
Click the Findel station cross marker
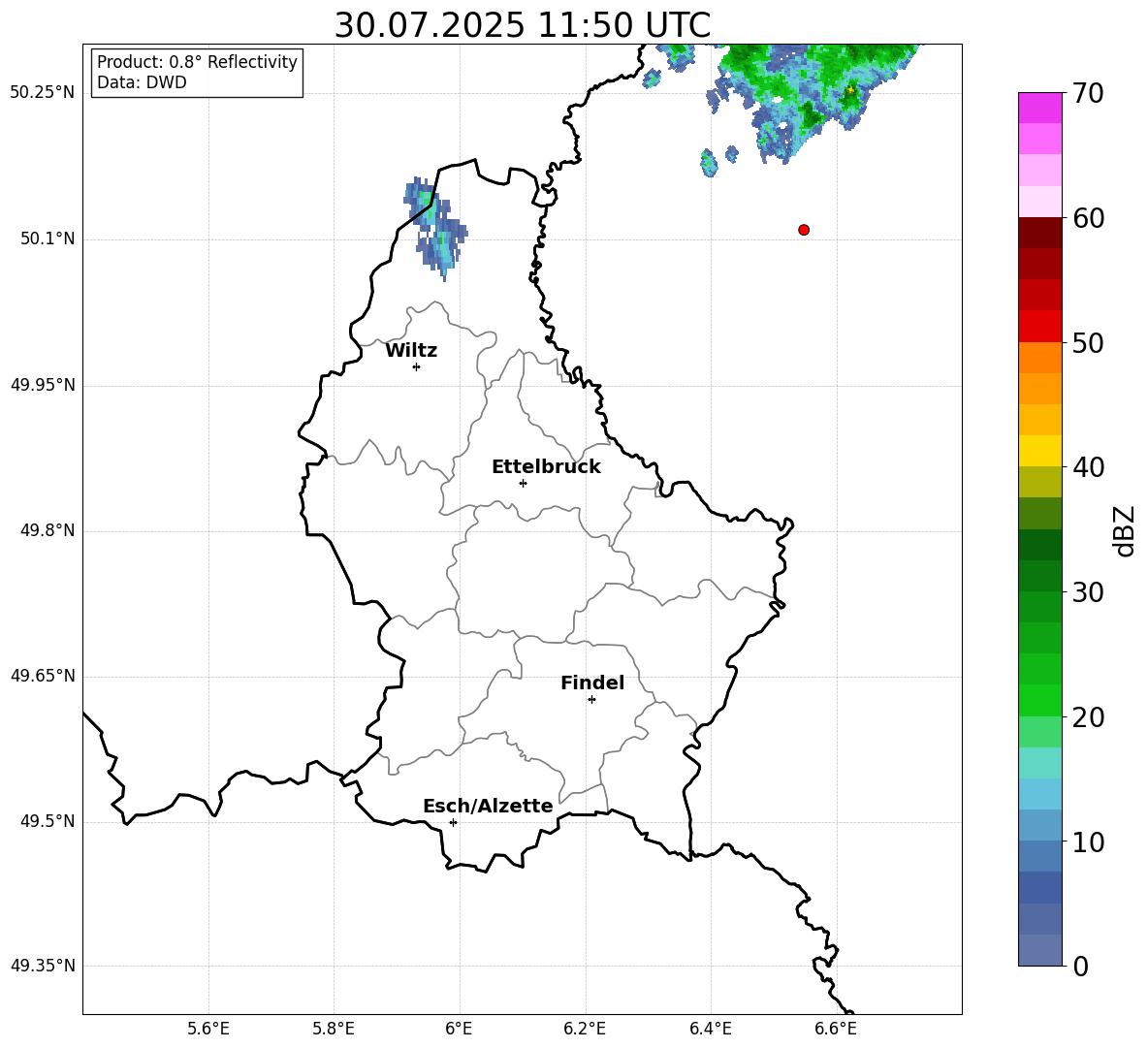coord(591,700)
